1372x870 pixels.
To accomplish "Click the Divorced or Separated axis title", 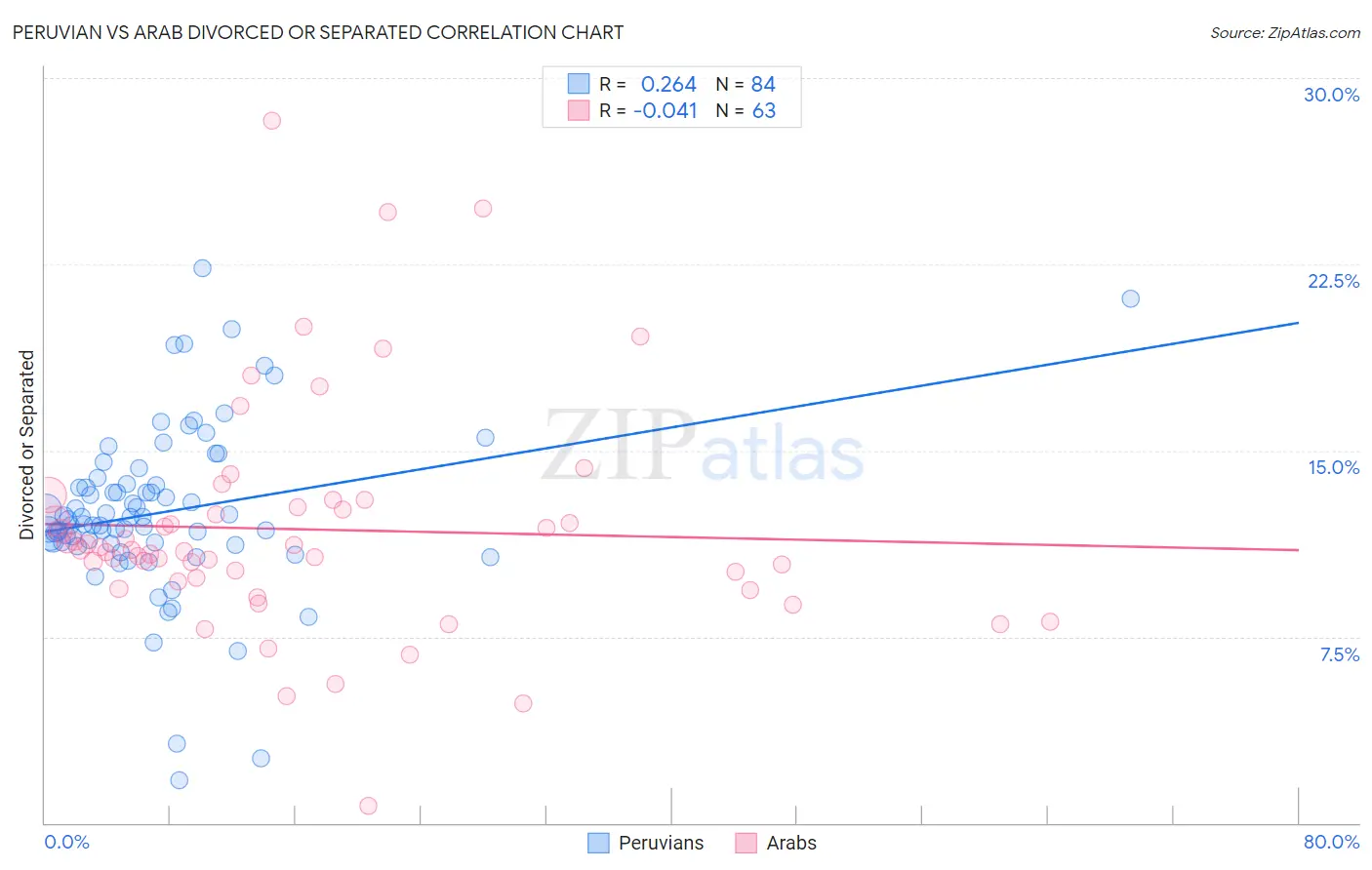I will point(26,445).
